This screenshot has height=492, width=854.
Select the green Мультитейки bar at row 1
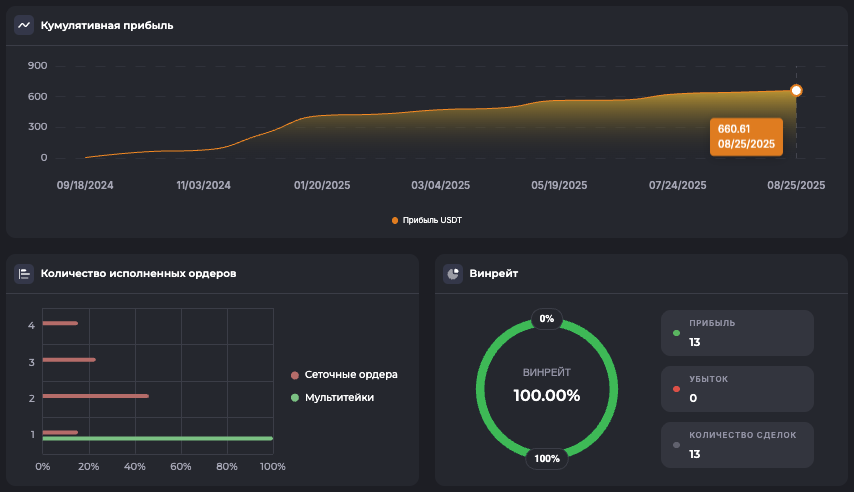pos(157,438)
